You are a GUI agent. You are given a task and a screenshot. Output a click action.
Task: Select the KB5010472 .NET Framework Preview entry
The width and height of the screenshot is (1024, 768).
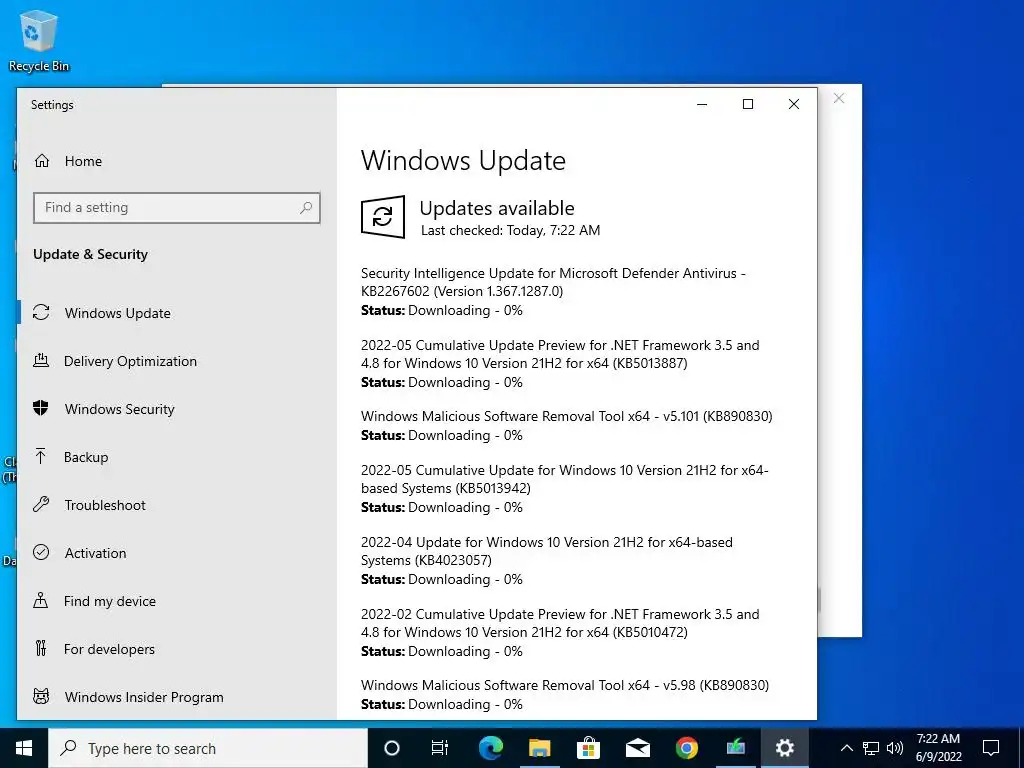[560, 632]
